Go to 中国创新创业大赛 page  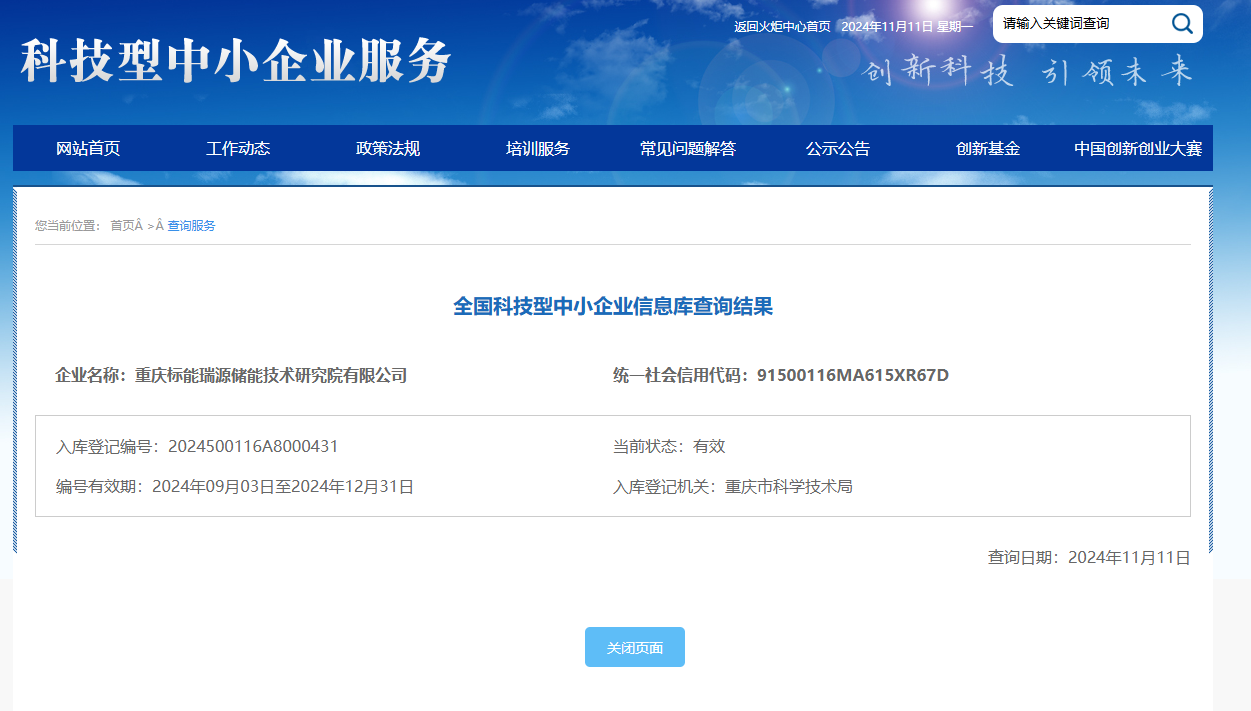[1138, 149]
